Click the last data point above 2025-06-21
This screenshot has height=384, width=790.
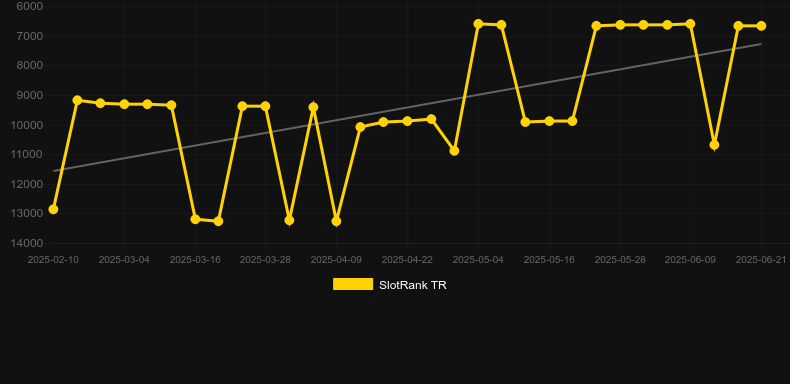coord(761,26)
